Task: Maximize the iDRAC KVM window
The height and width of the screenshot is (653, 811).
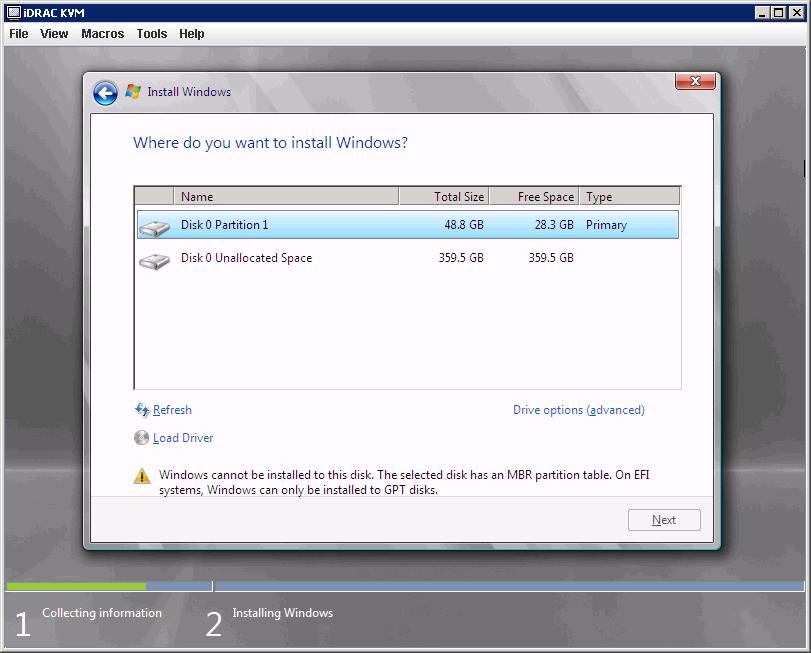Action: [778, 13]
